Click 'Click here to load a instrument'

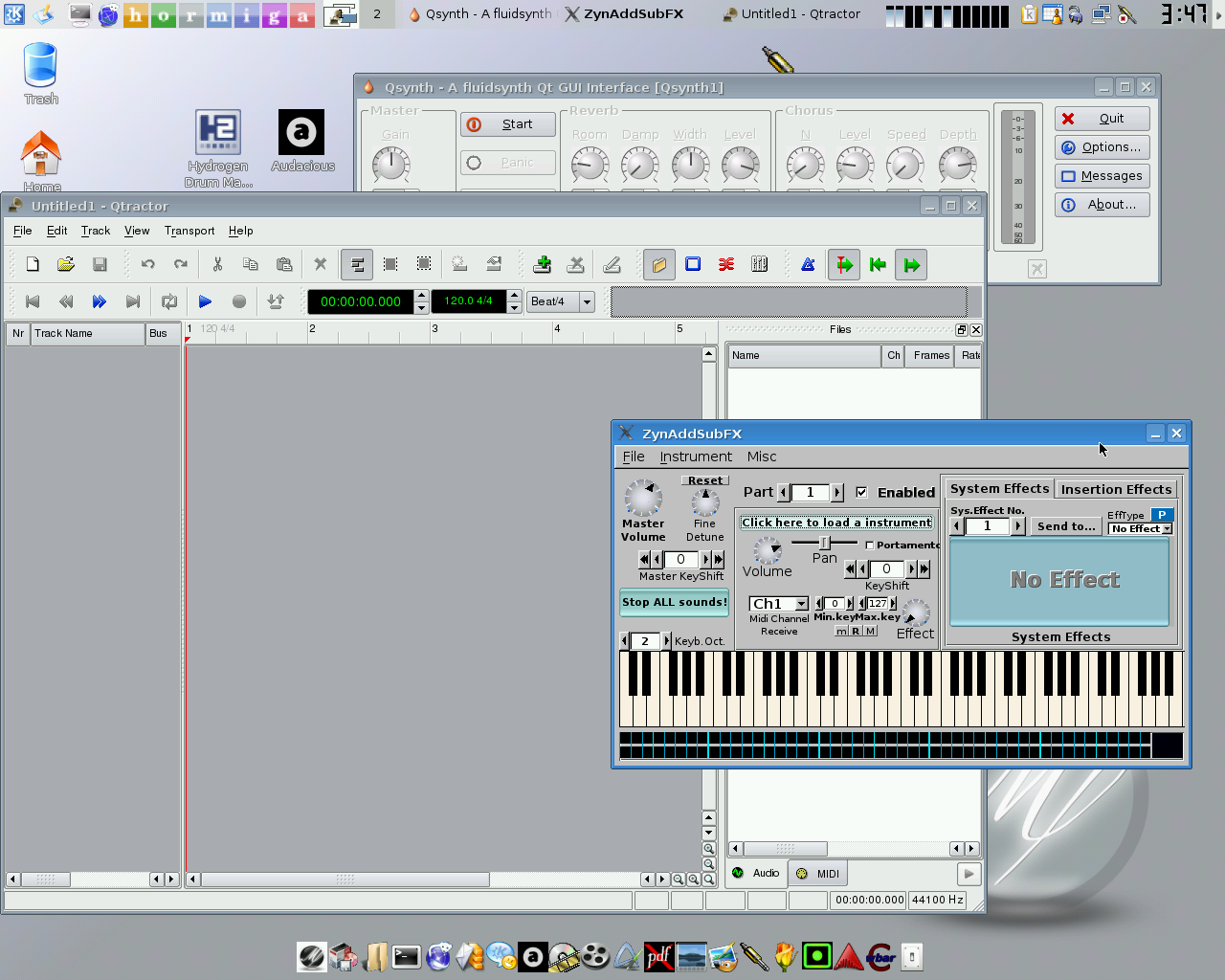coord(836,523)
